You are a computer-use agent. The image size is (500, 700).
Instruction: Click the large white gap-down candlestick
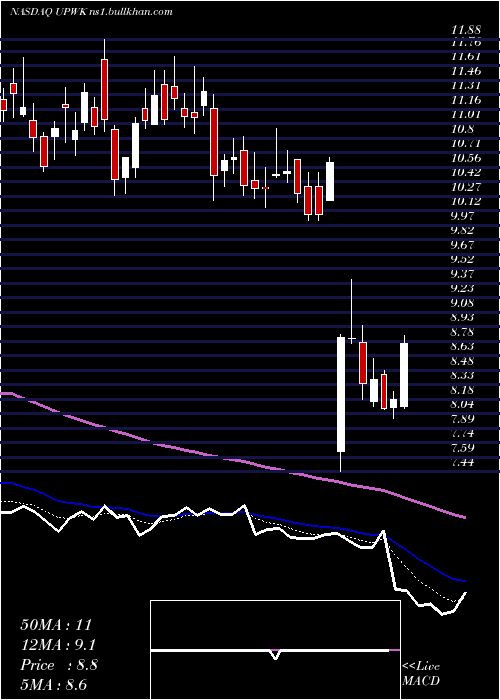click(x=341, y=394)
